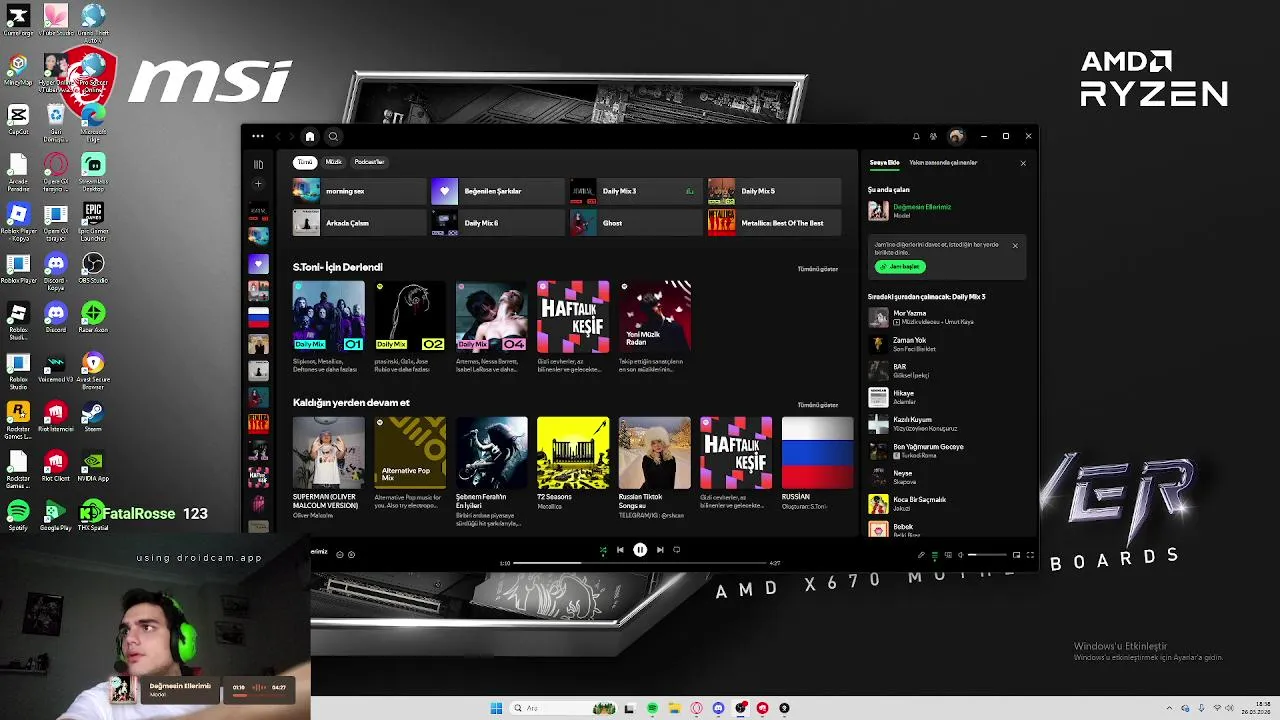The width and height of the screenshot is (1280, 720).
Task: Open the Spotify search icon
Action: (x=333, y=137)
